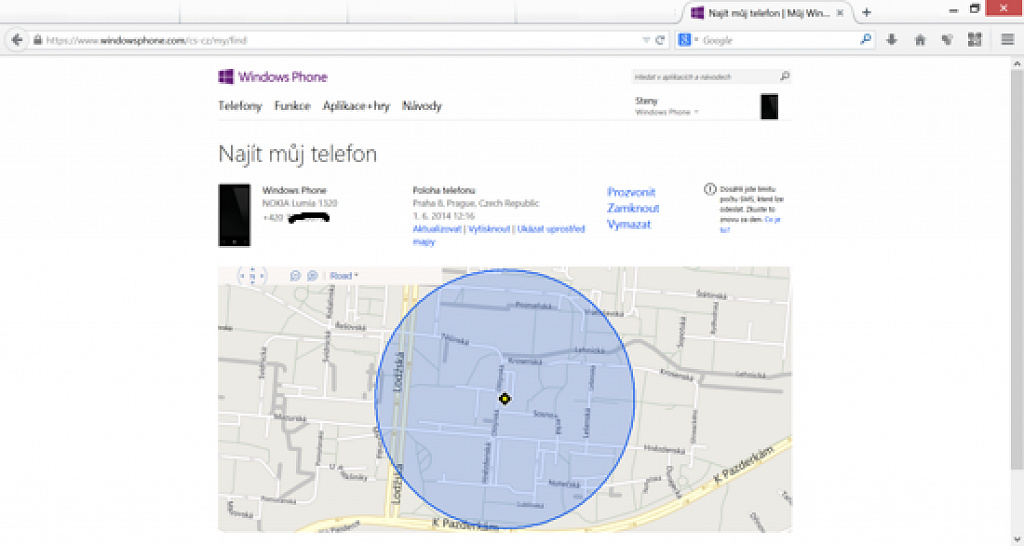Click the Prozvonit link
The image size is (1024, 546).
[631, 192]
